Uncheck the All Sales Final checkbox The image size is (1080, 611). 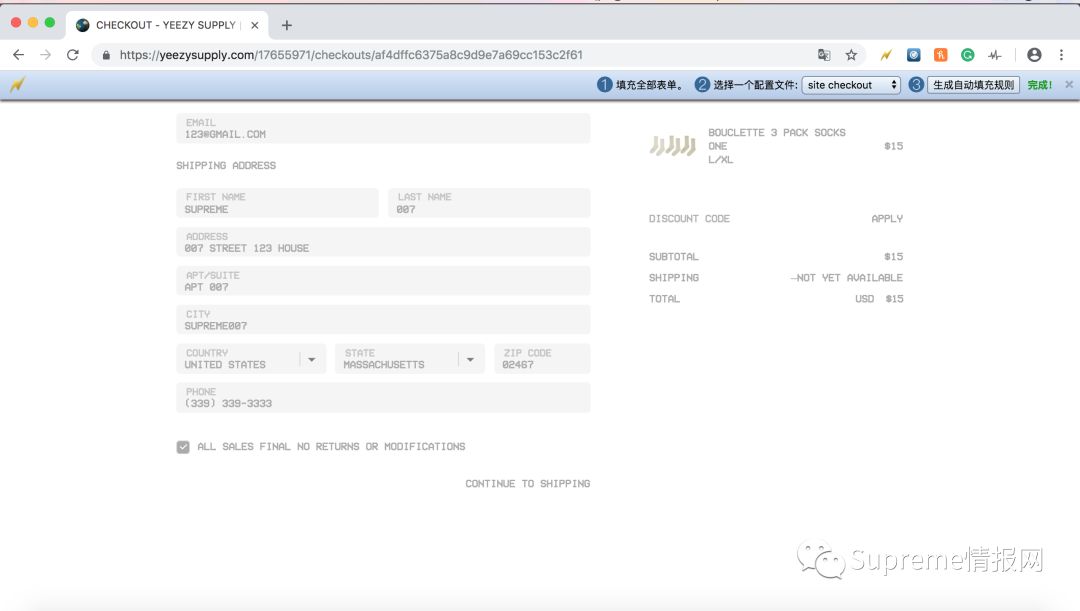tap(183, 447)
